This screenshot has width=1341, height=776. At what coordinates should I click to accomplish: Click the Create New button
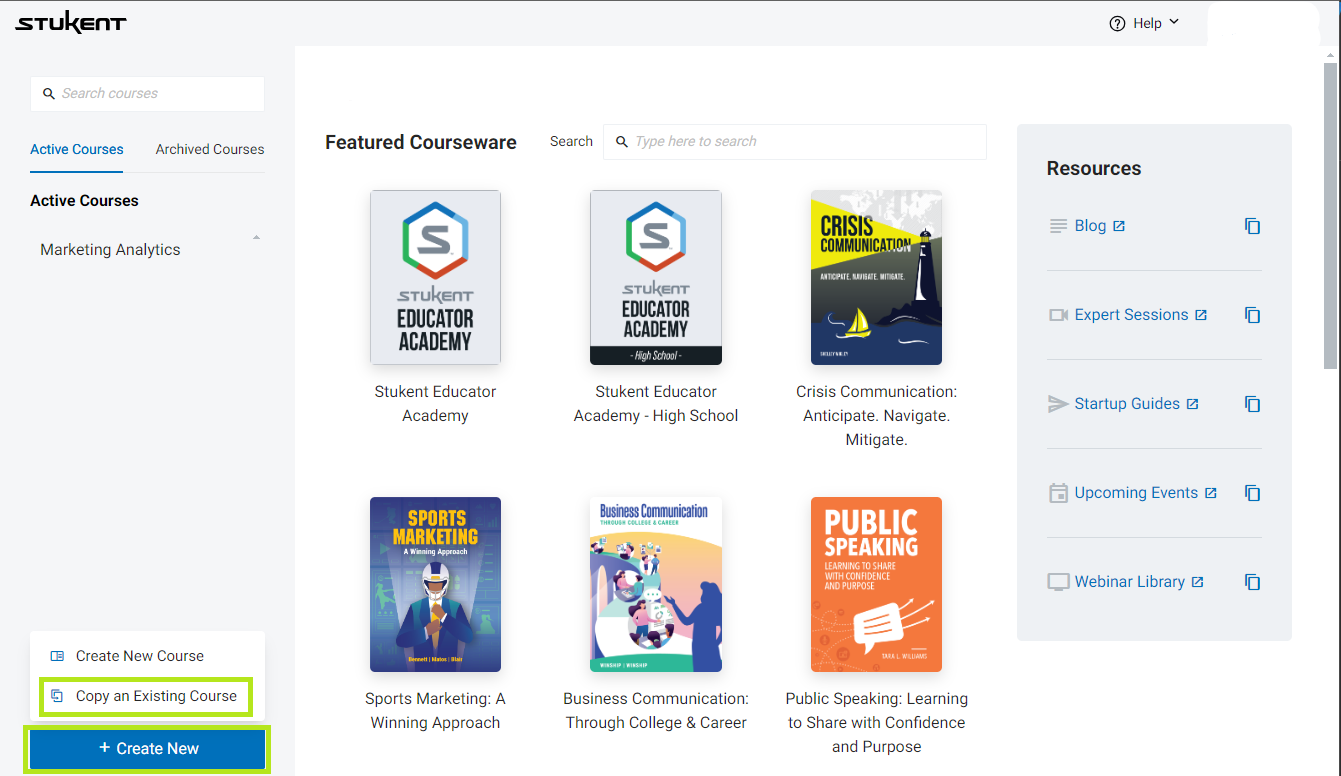pos(148,749)
